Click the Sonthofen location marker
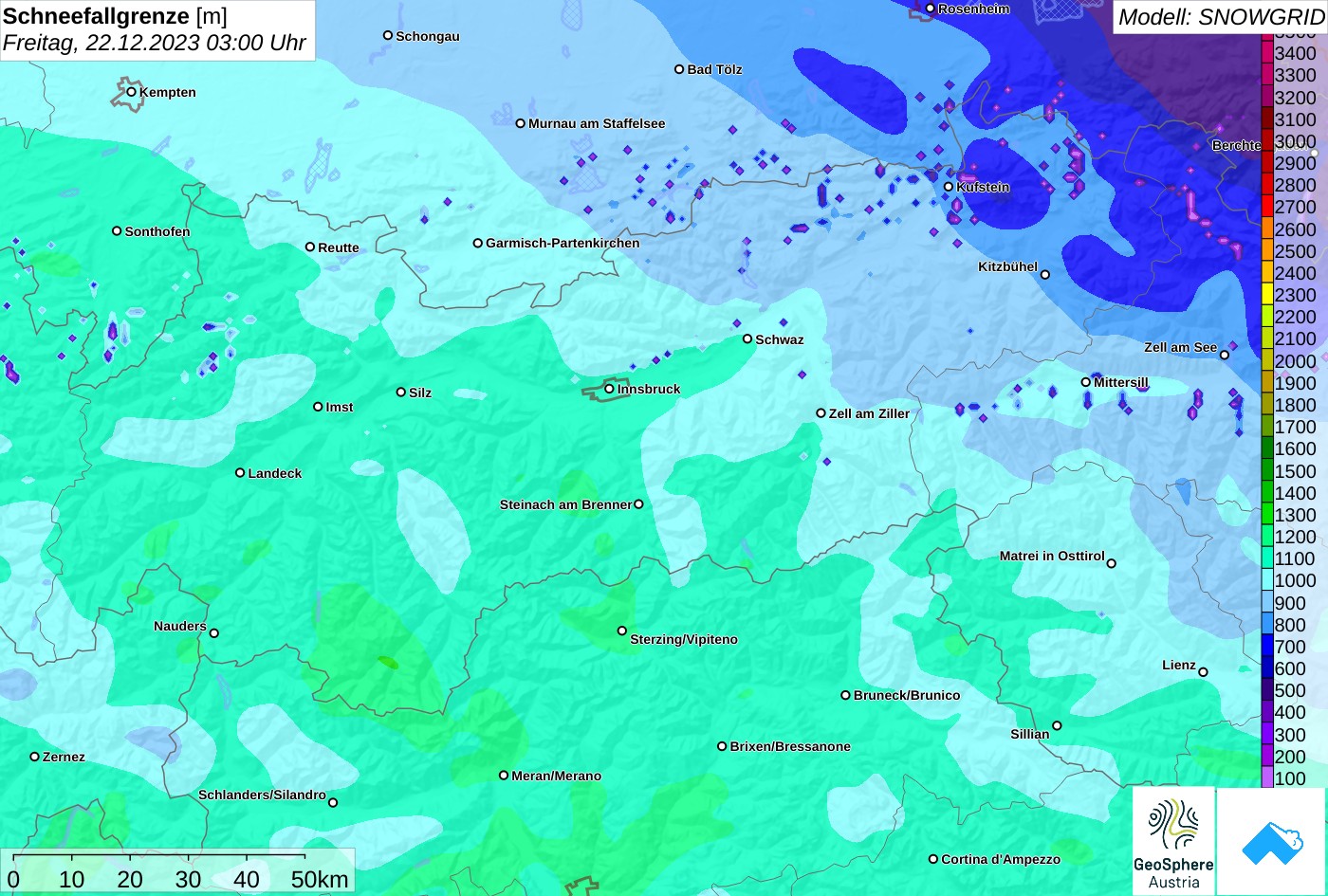This screenshot has width=1328, height=896. point(117,231)
